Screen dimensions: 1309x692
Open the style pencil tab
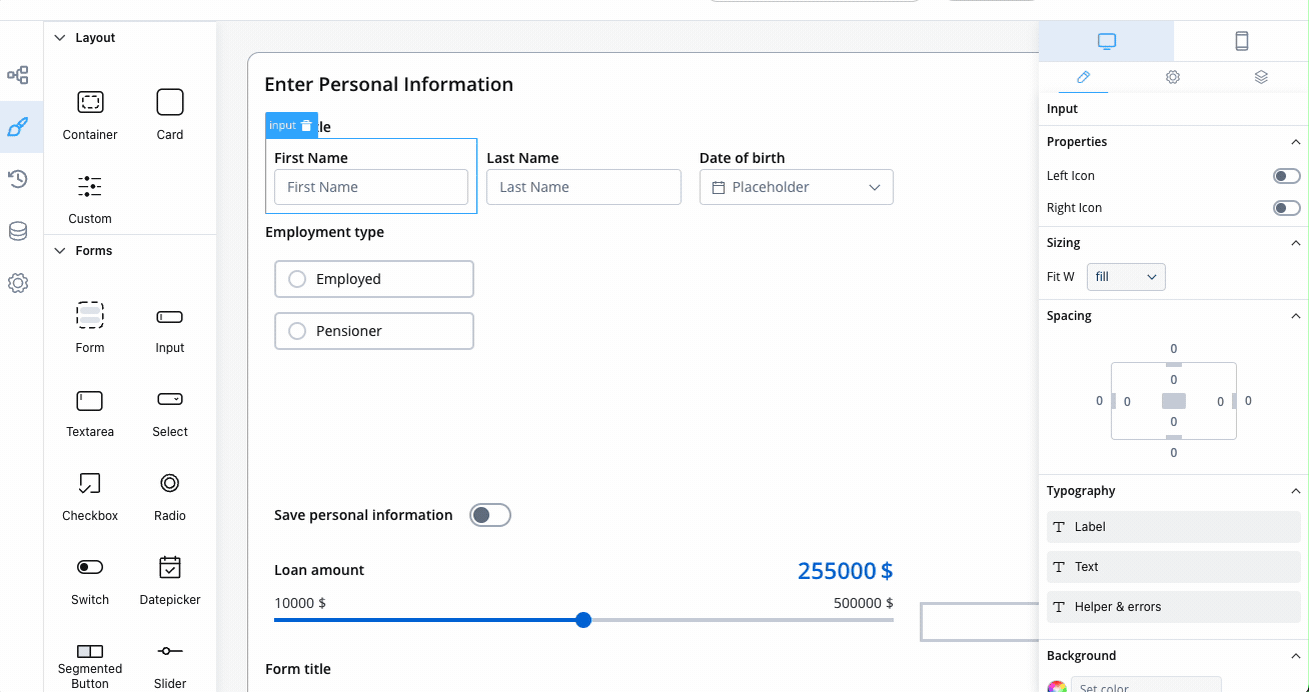click(x=1083, y=77)
